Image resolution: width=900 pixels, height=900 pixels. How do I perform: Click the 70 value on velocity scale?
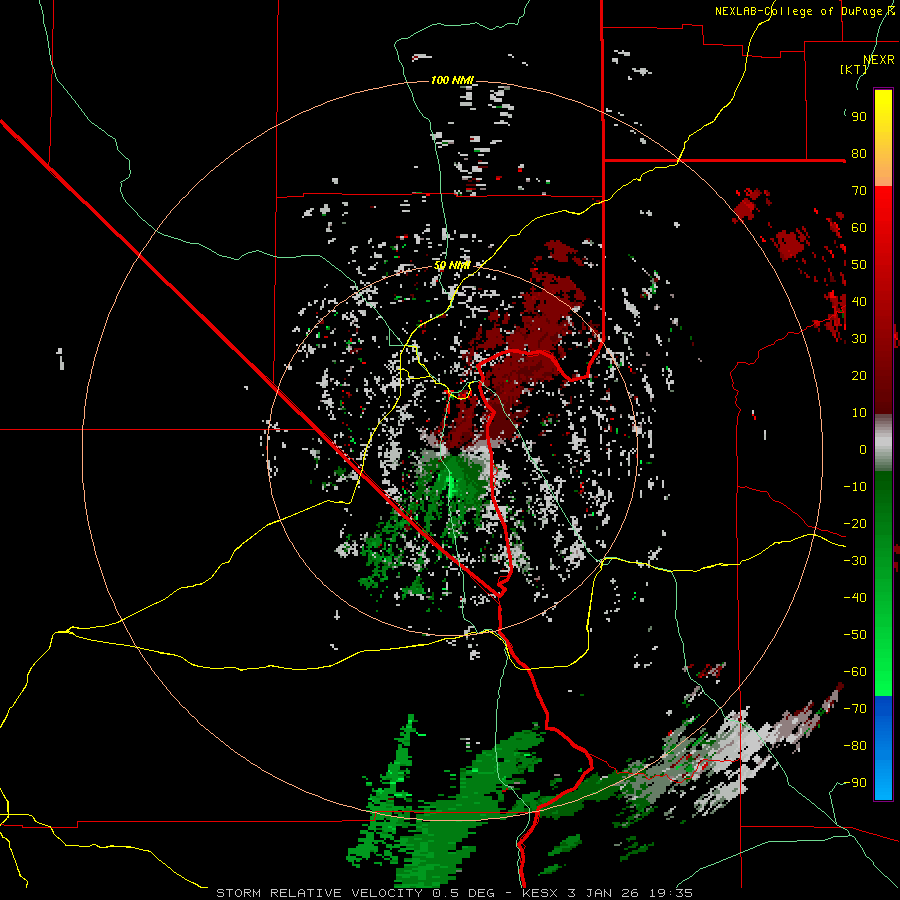[859, 191]
